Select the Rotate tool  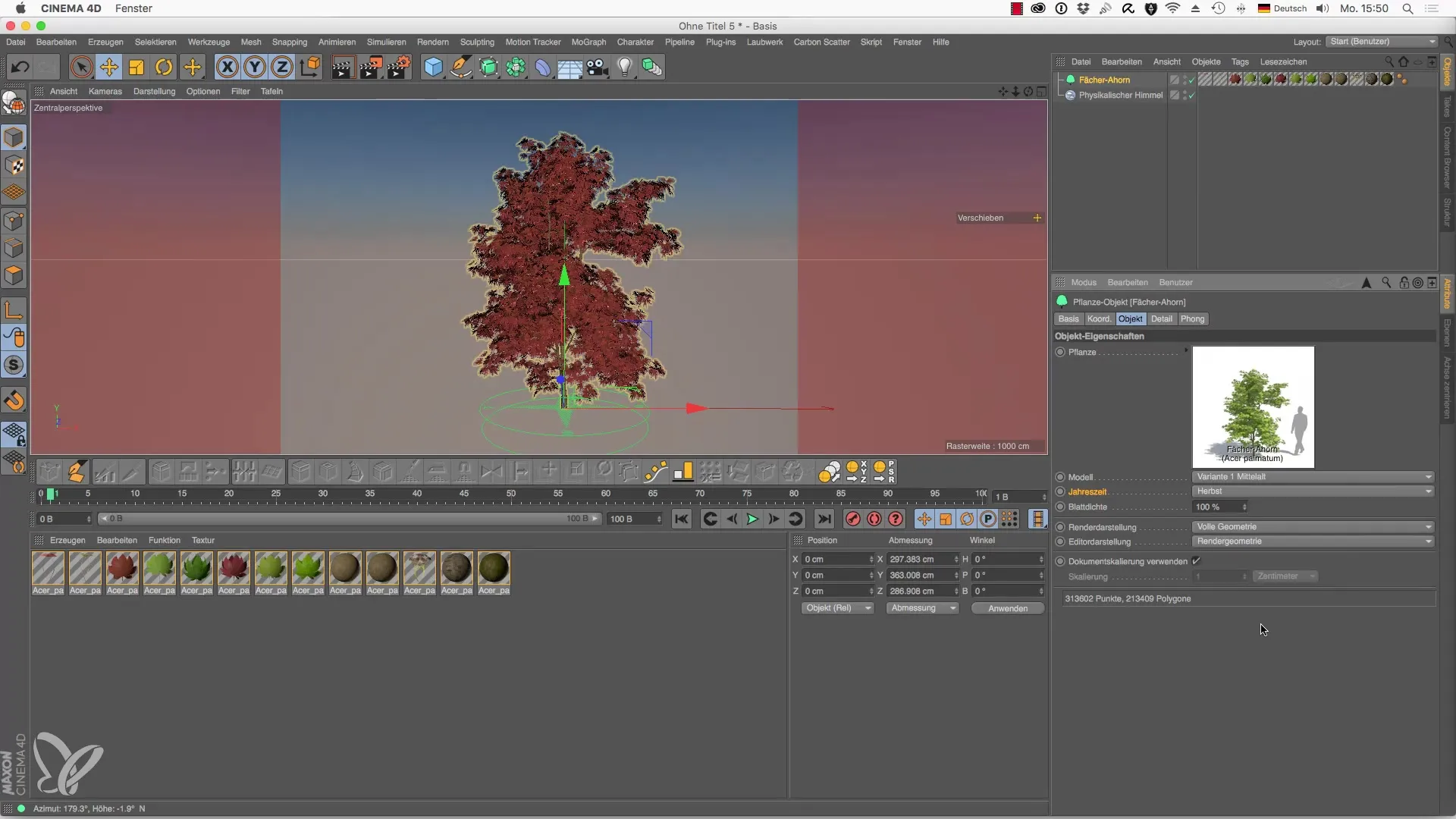164,67
